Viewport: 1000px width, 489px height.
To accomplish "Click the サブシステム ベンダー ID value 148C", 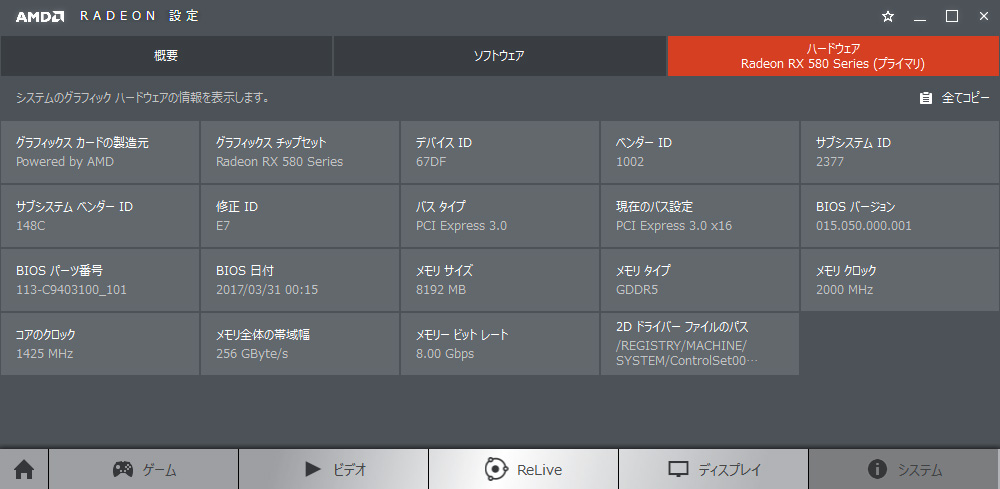I will click(x=31, y=226).
